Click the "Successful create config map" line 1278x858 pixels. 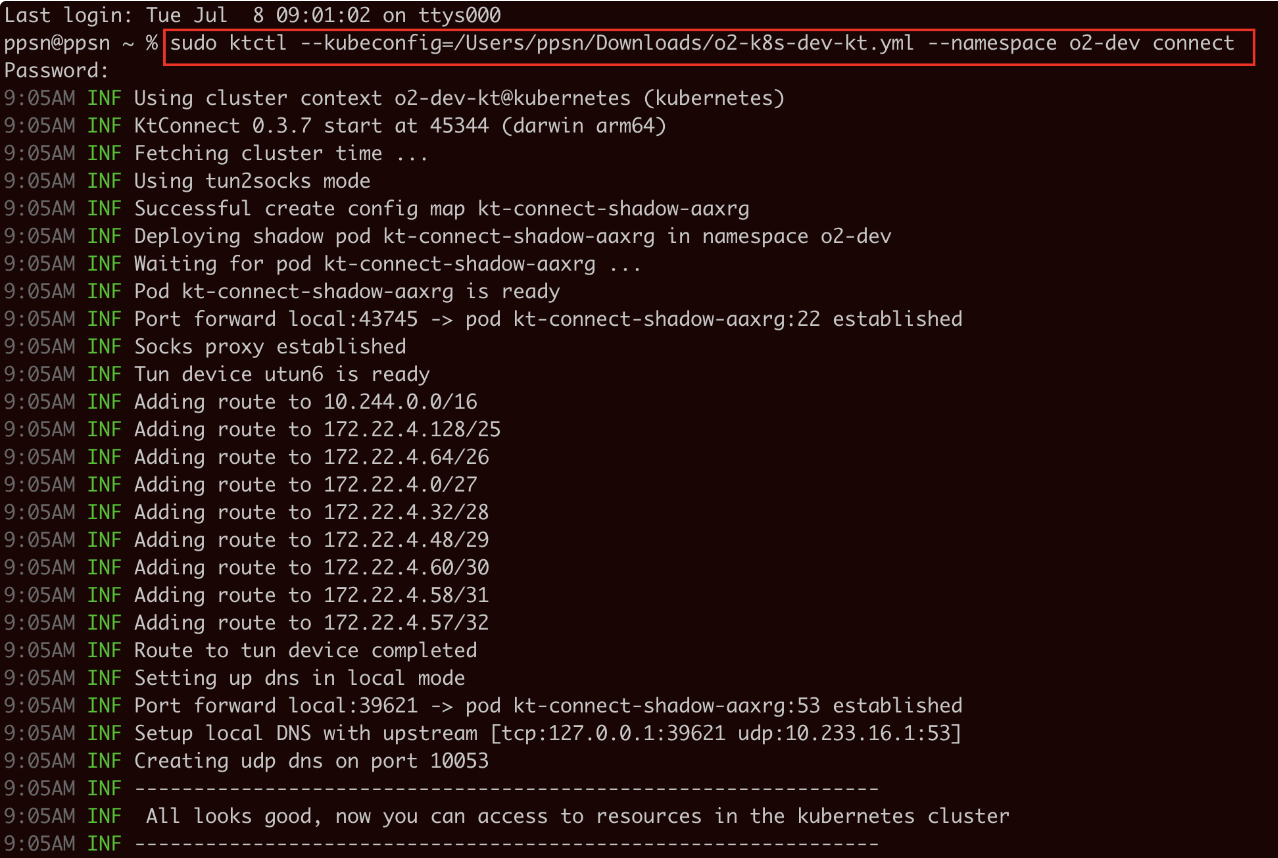tap(441, 209)
